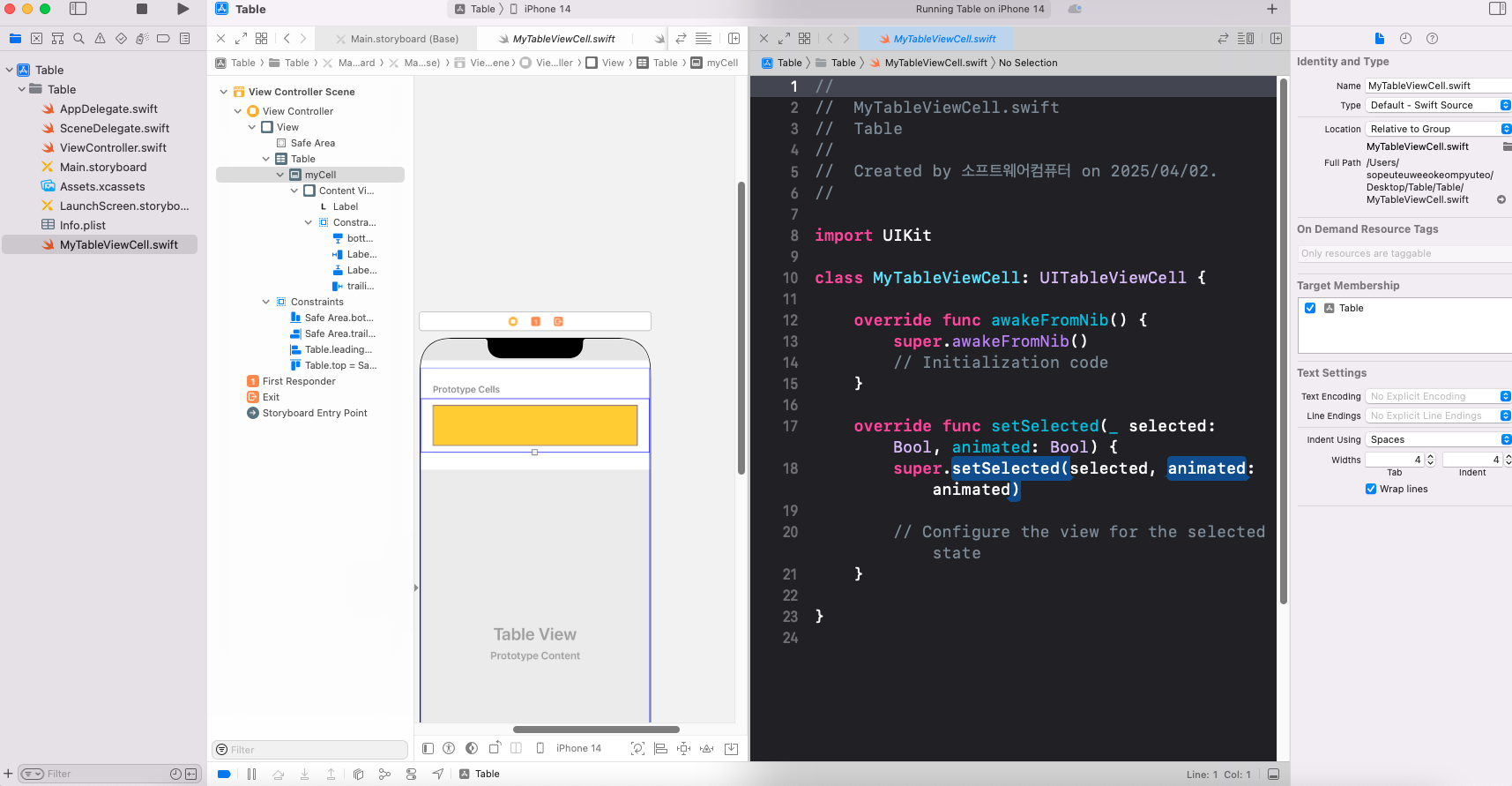
Task: Open the Report navigator
Action: click(x=184, y=39)
